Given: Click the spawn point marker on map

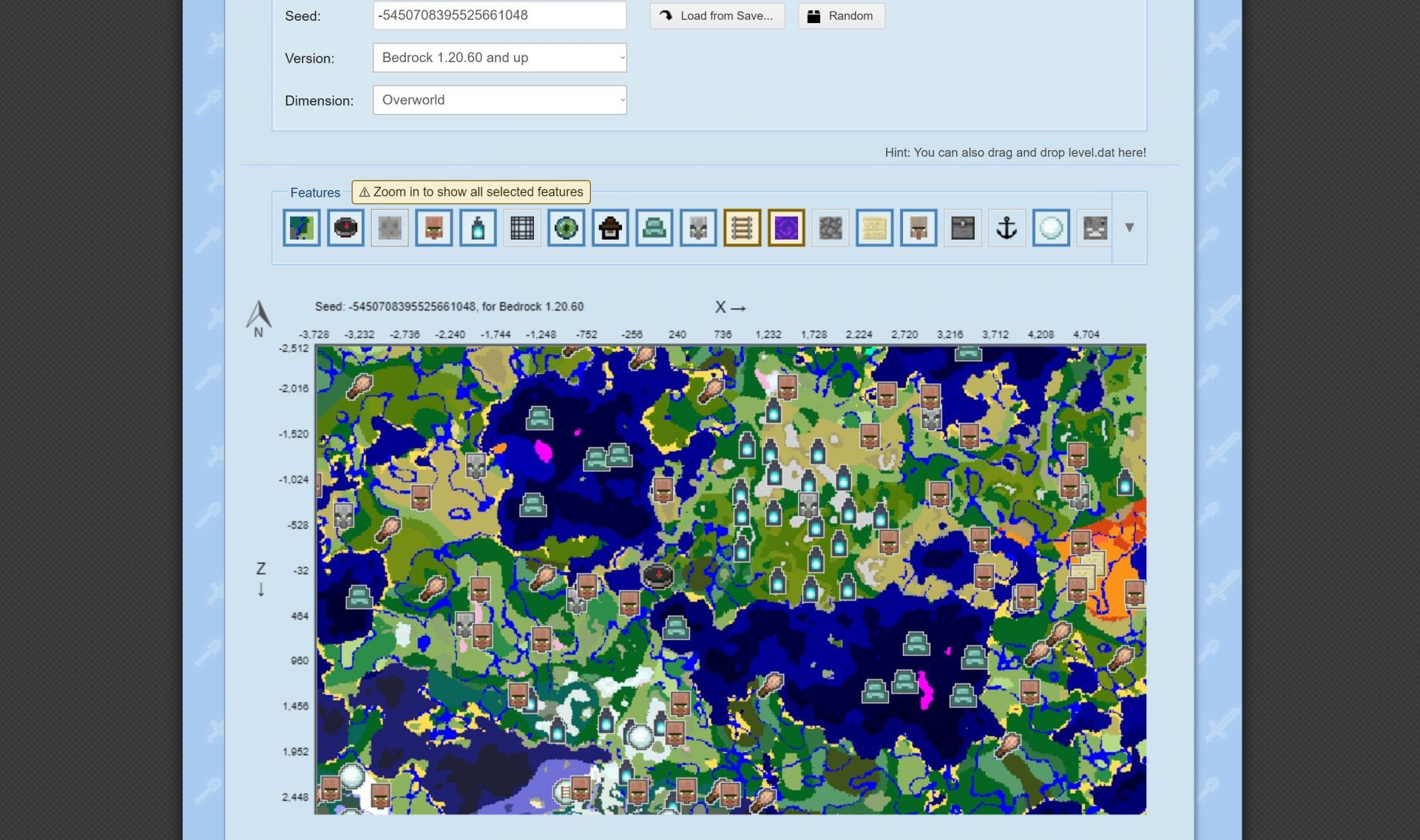Looking at the screenshot, I should pyautogui.click(x=657, y=575).
